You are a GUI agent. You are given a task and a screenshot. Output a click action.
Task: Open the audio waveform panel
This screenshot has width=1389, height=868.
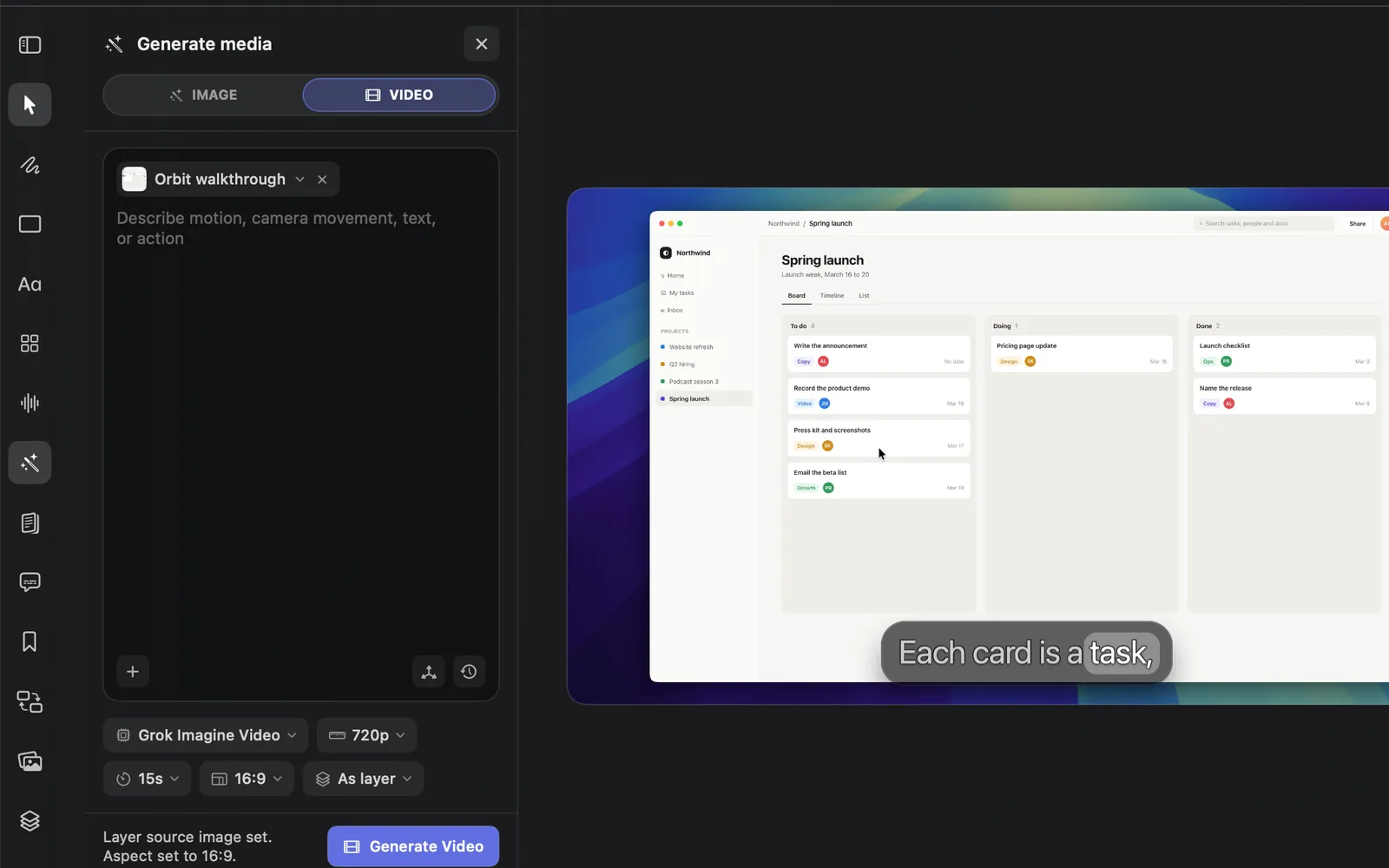point(30,403)
